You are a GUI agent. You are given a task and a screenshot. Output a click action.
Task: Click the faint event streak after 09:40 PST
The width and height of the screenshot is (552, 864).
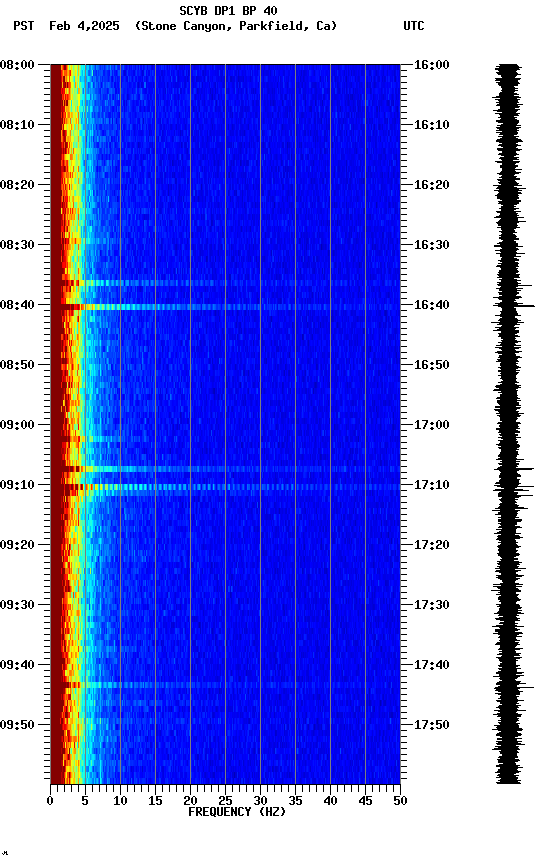coord(225,685)
